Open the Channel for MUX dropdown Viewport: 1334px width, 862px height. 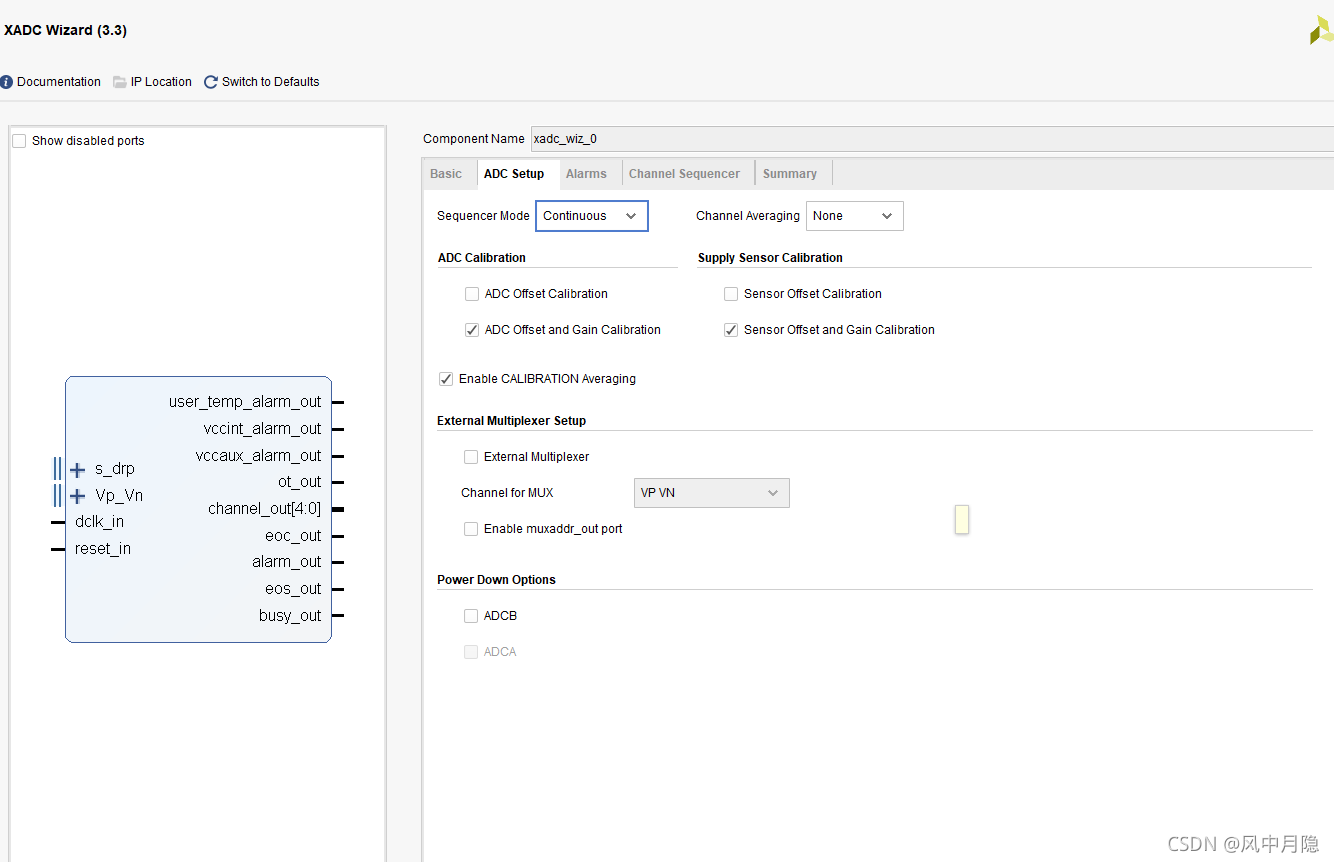pos(712,493)
